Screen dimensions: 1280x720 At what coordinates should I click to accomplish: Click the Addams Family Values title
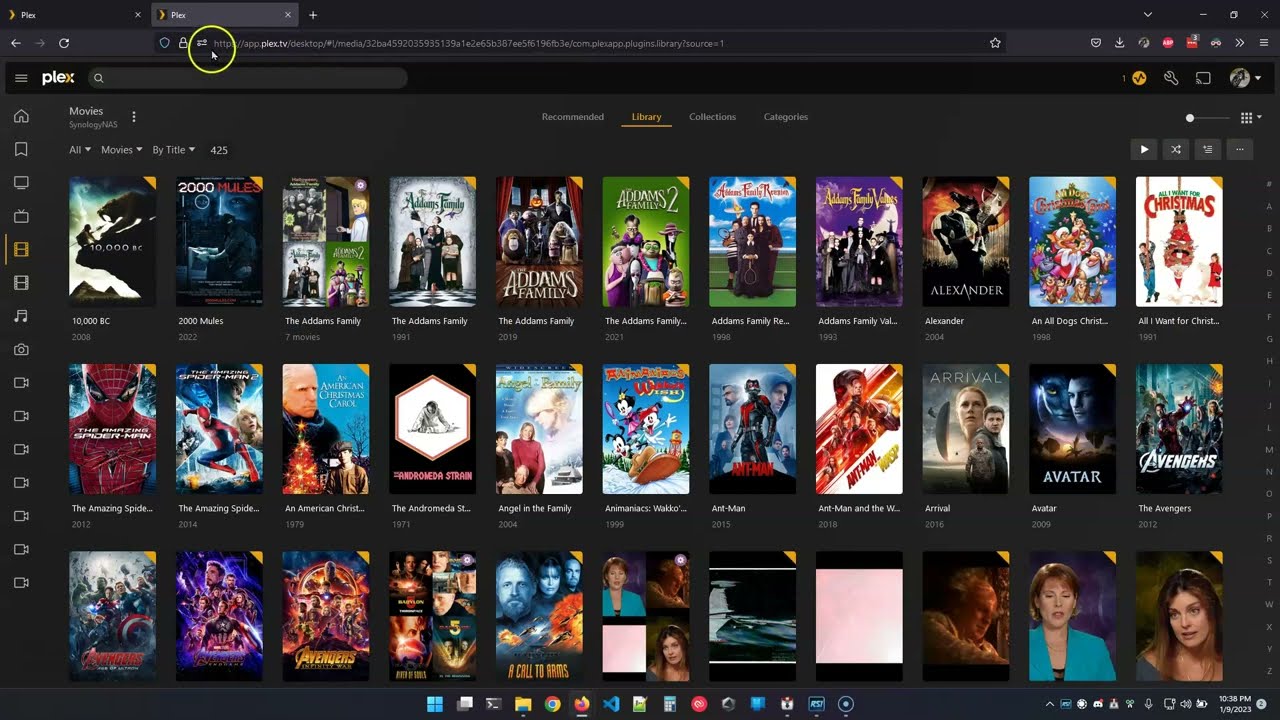coord(859,321)
